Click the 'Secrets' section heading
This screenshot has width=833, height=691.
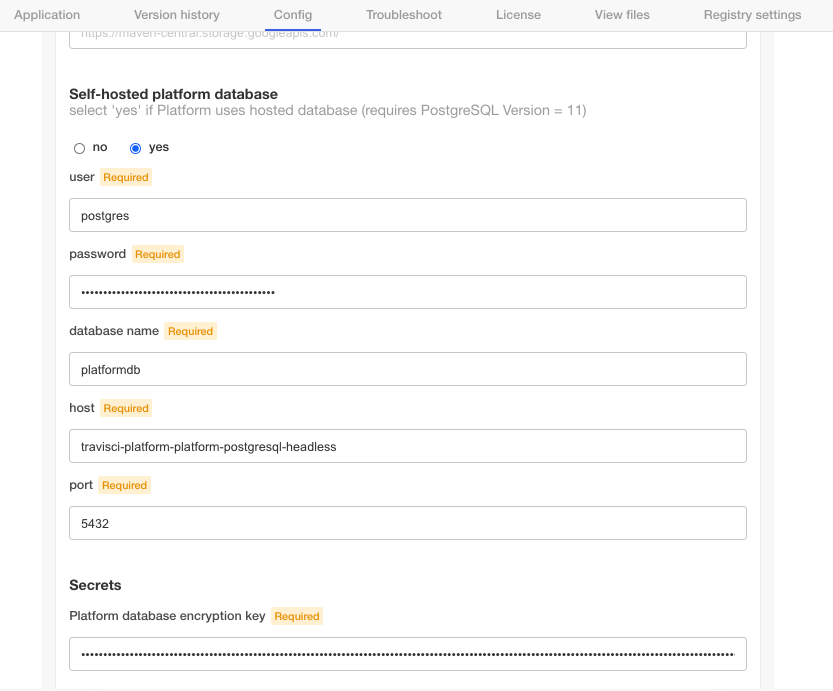click(x=95, y=585)
